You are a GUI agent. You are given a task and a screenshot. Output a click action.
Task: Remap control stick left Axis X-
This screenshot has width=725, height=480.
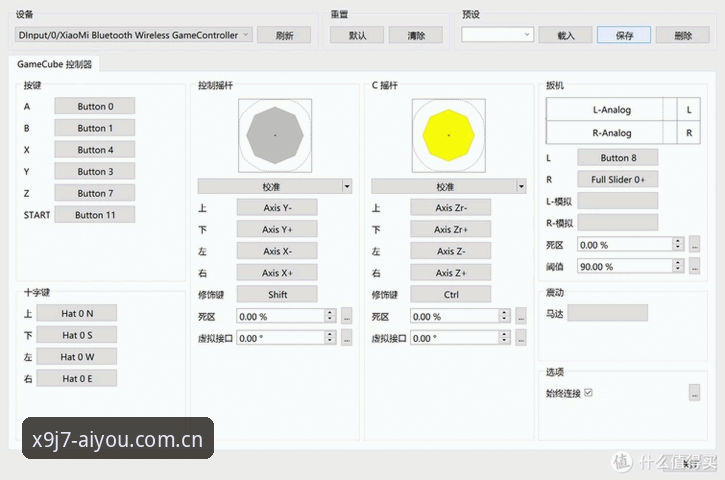pos(277,251)
